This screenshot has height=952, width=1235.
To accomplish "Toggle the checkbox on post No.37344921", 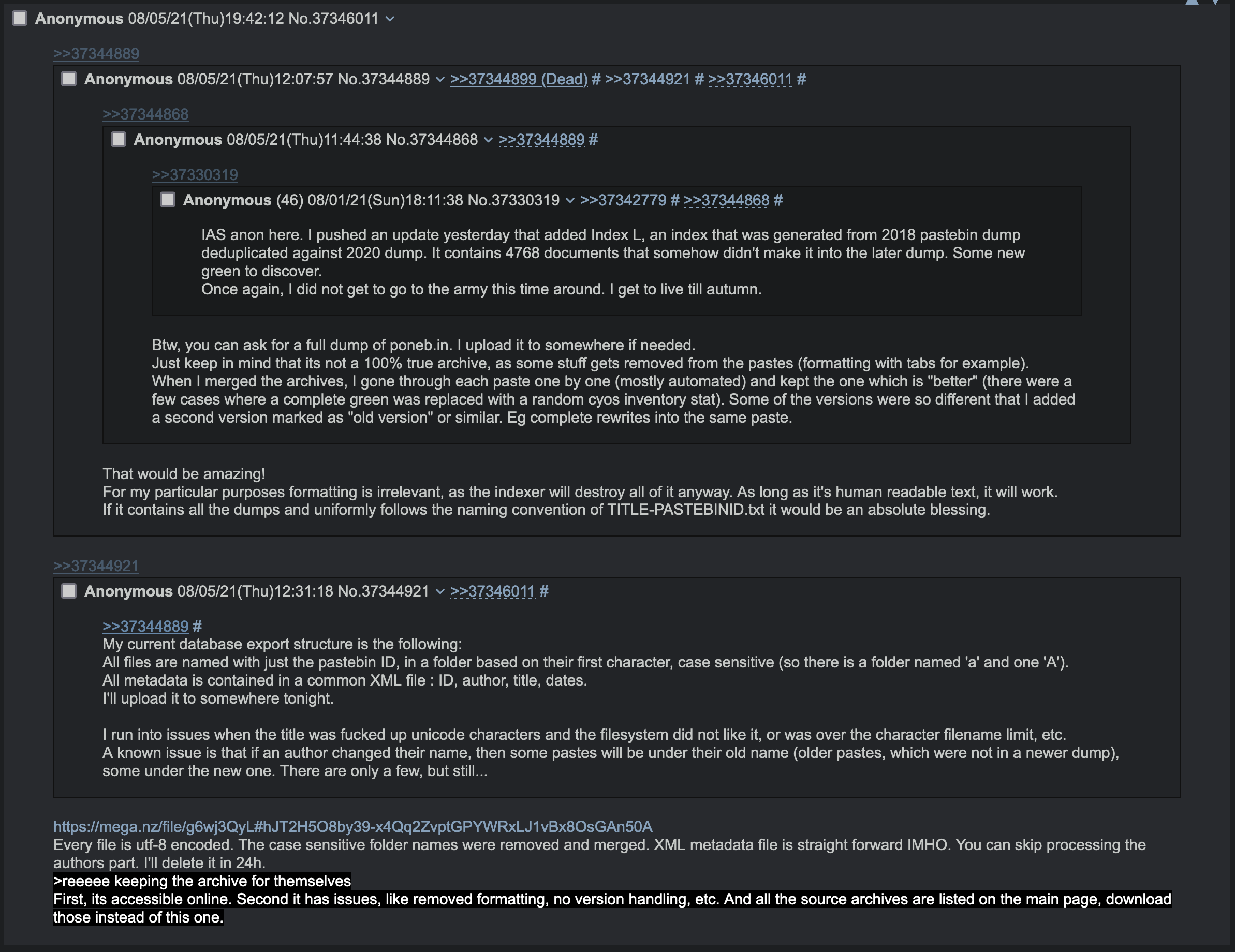I will coord(69,591).
